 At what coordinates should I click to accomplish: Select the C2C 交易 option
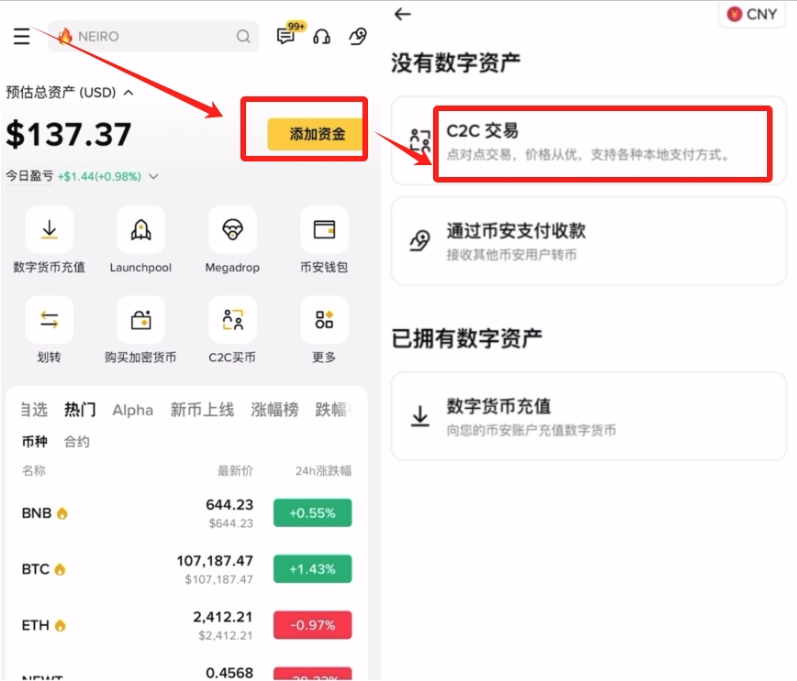click(x=600, y=142)
